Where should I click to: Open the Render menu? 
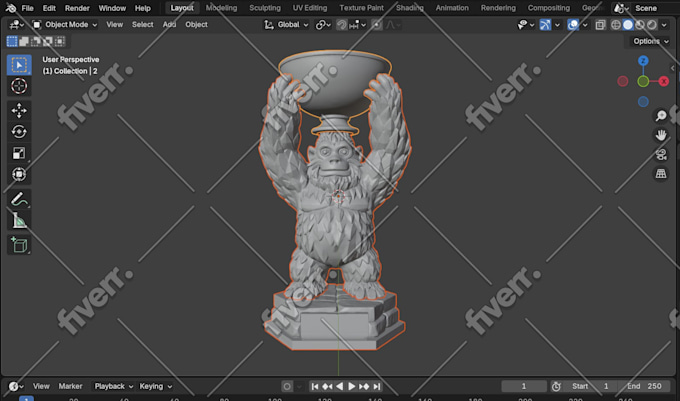coord(77,8)
